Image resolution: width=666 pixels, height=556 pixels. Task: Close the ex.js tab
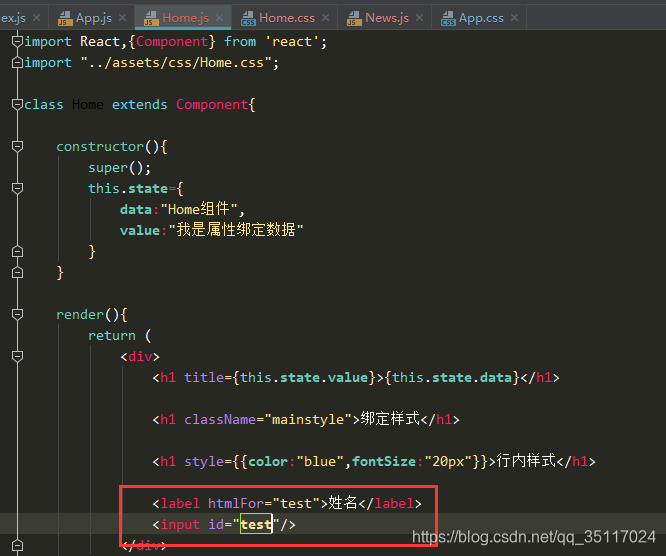[37, 17]
